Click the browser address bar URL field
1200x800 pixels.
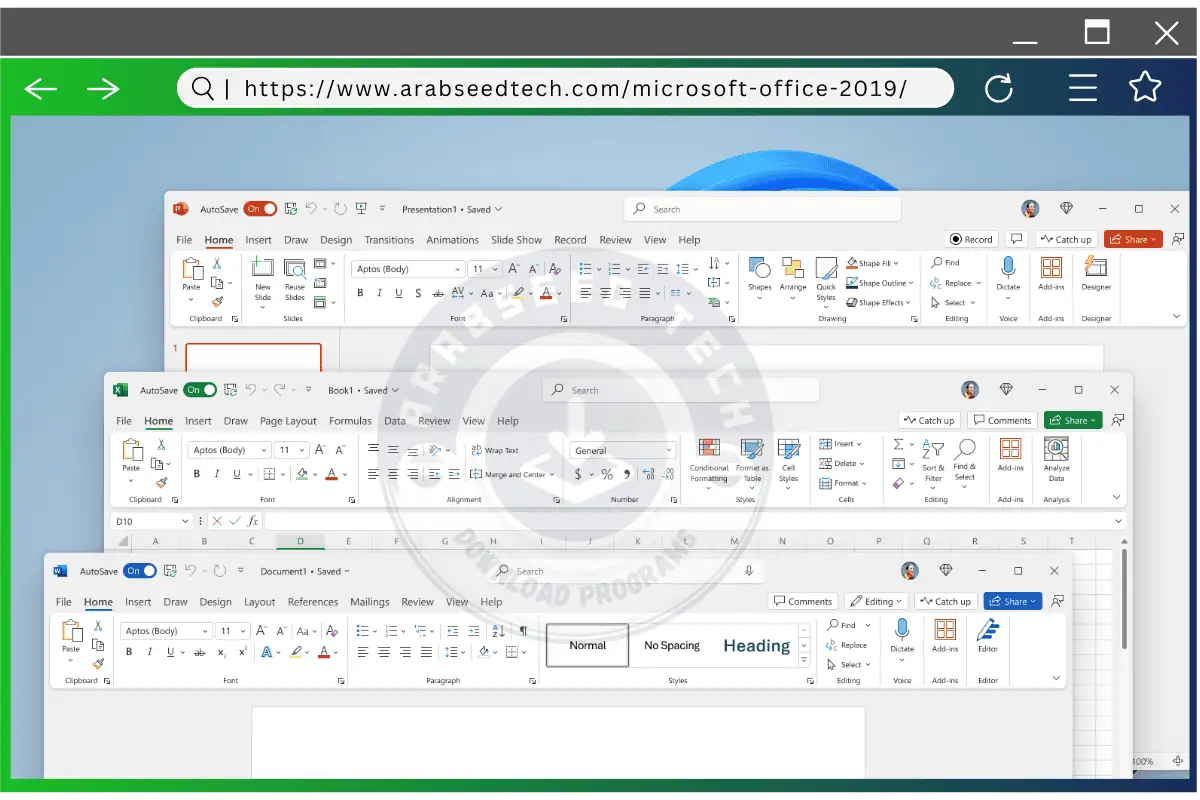click(x=575, y=88)
